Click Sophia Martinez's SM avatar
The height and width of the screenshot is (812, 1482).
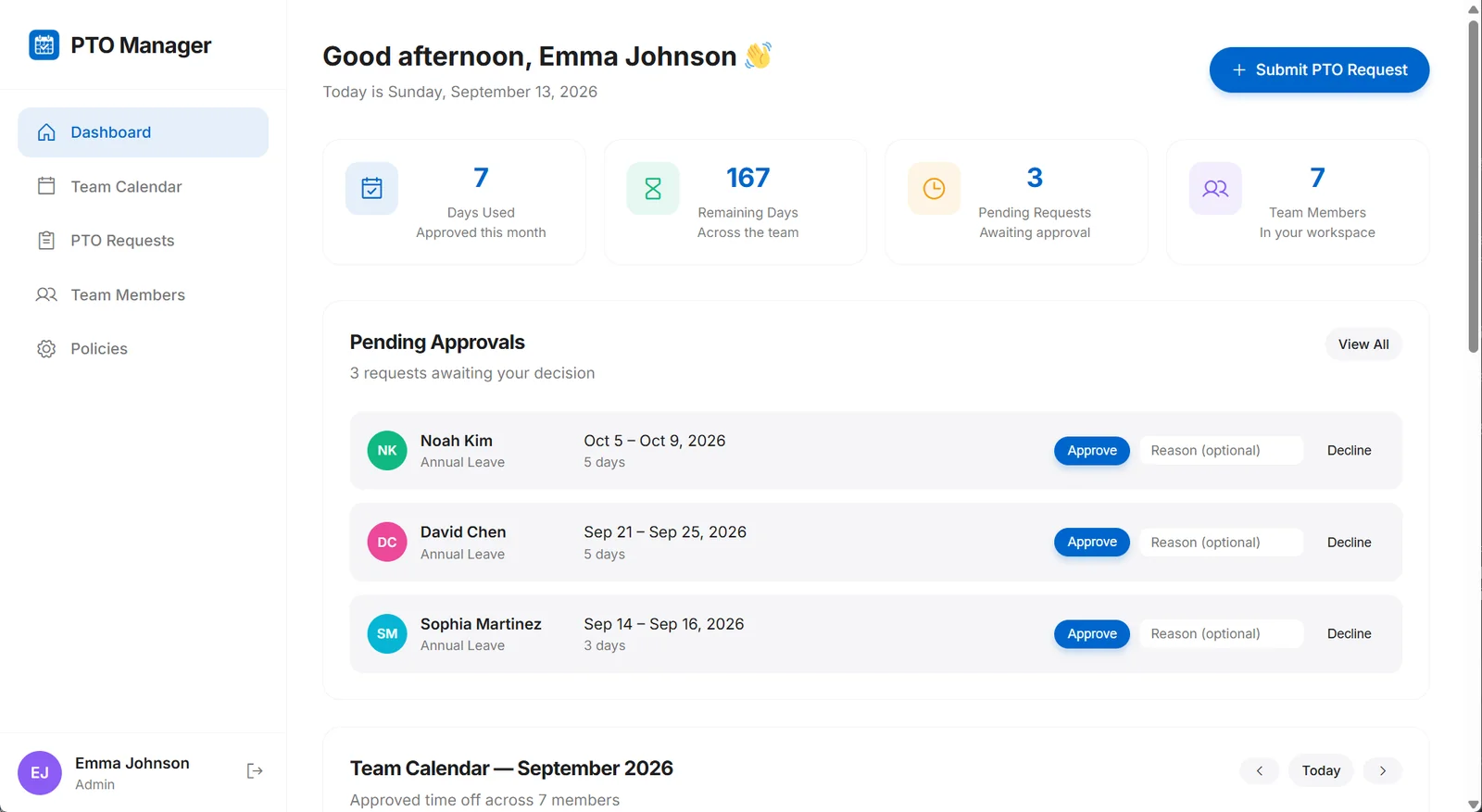(x=387, y=634)
